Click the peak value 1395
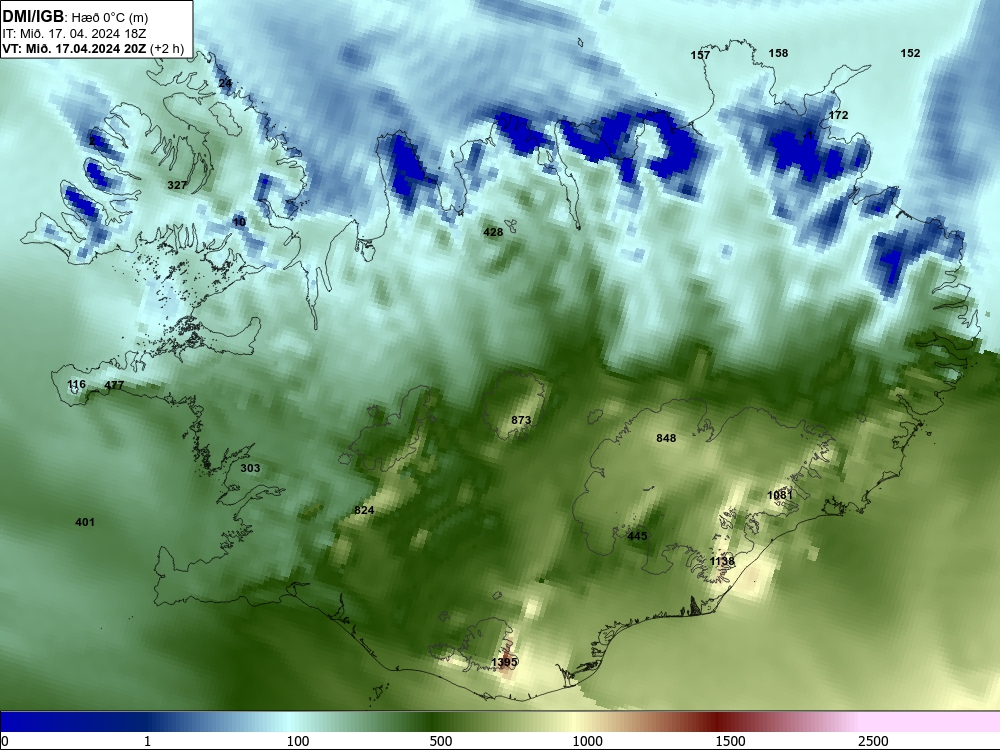The height and width of the screenshot is (750, 1000). (504, 663)
